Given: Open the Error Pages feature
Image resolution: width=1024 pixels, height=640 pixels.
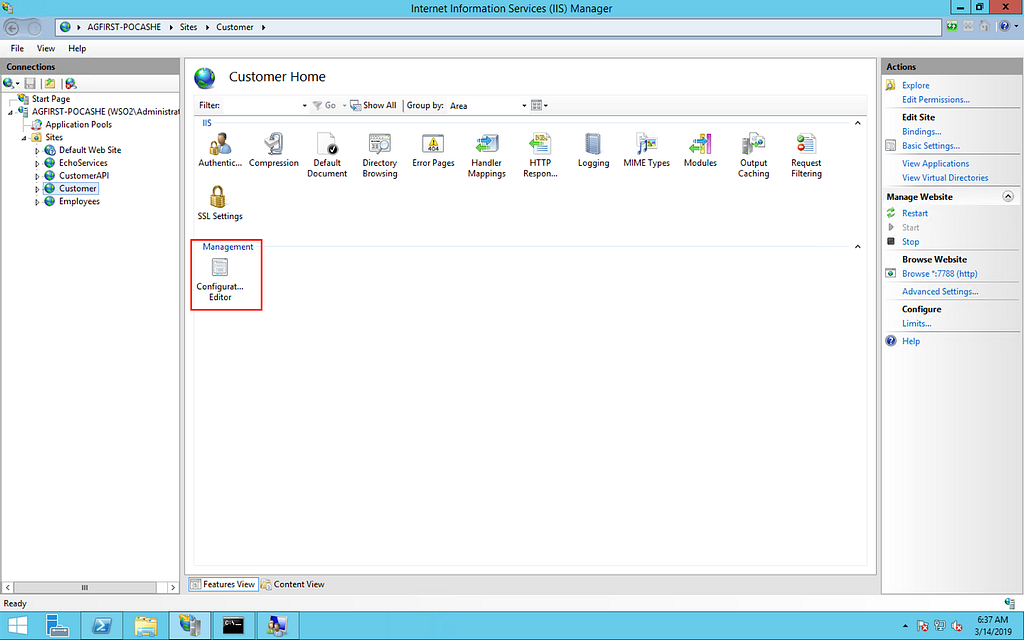Looking at the screenshot, I should coord(433,150).
